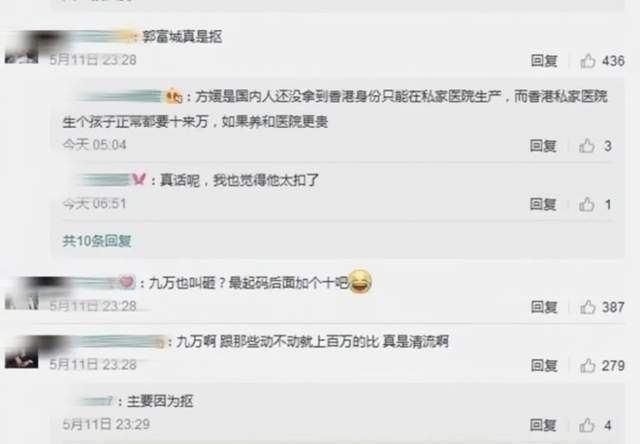Like the 九万也叫砸 comment with 387 likes
This screenshot has height=444, width=640.
[588, 307]
